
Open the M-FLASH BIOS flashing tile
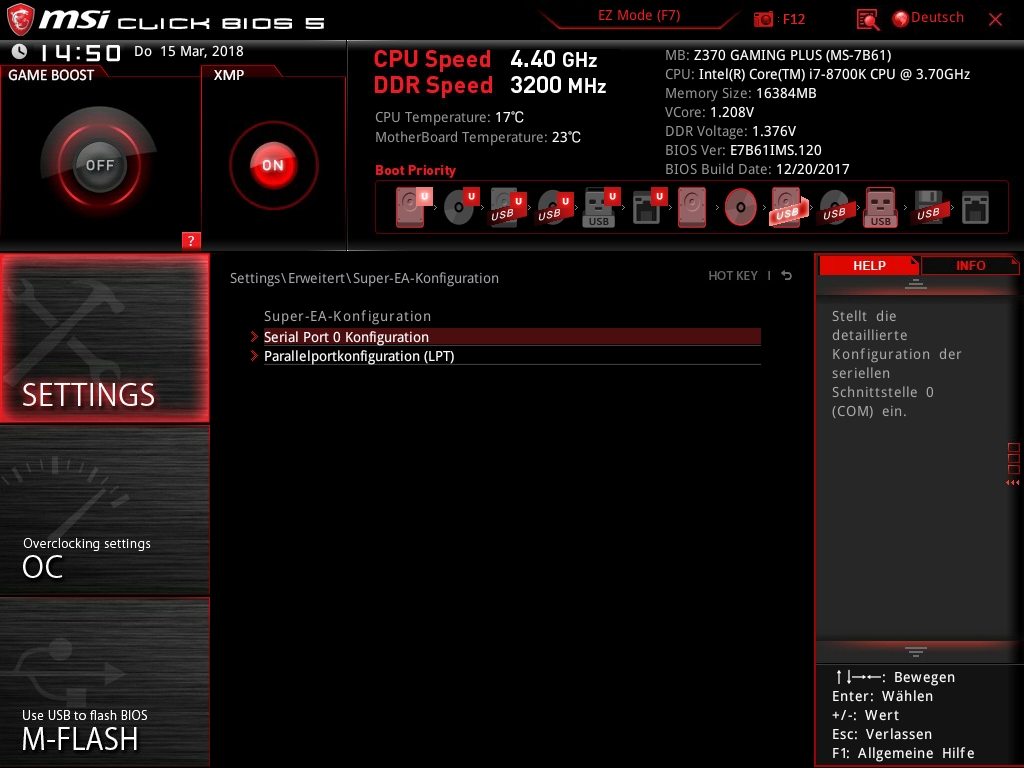104,682
